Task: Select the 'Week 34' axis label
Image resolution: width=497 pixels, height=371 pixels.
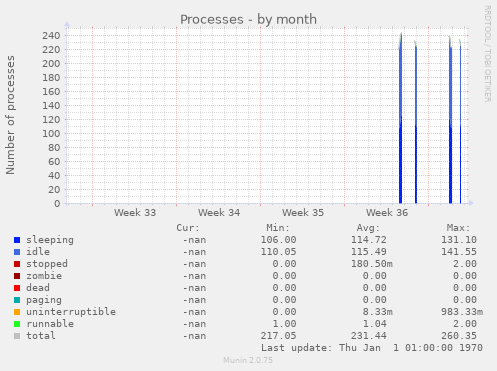Action: (x=219, y=213)
